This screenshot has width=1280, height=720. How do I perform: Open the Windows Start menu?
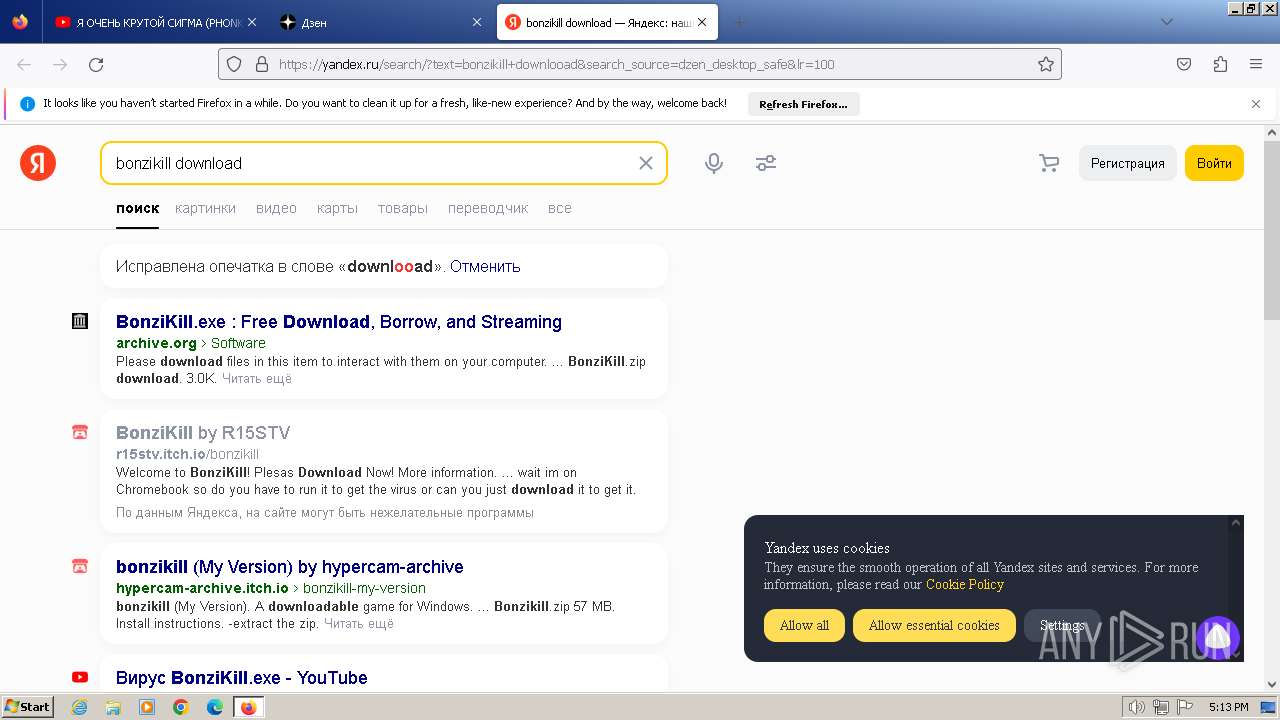[27, 707]
